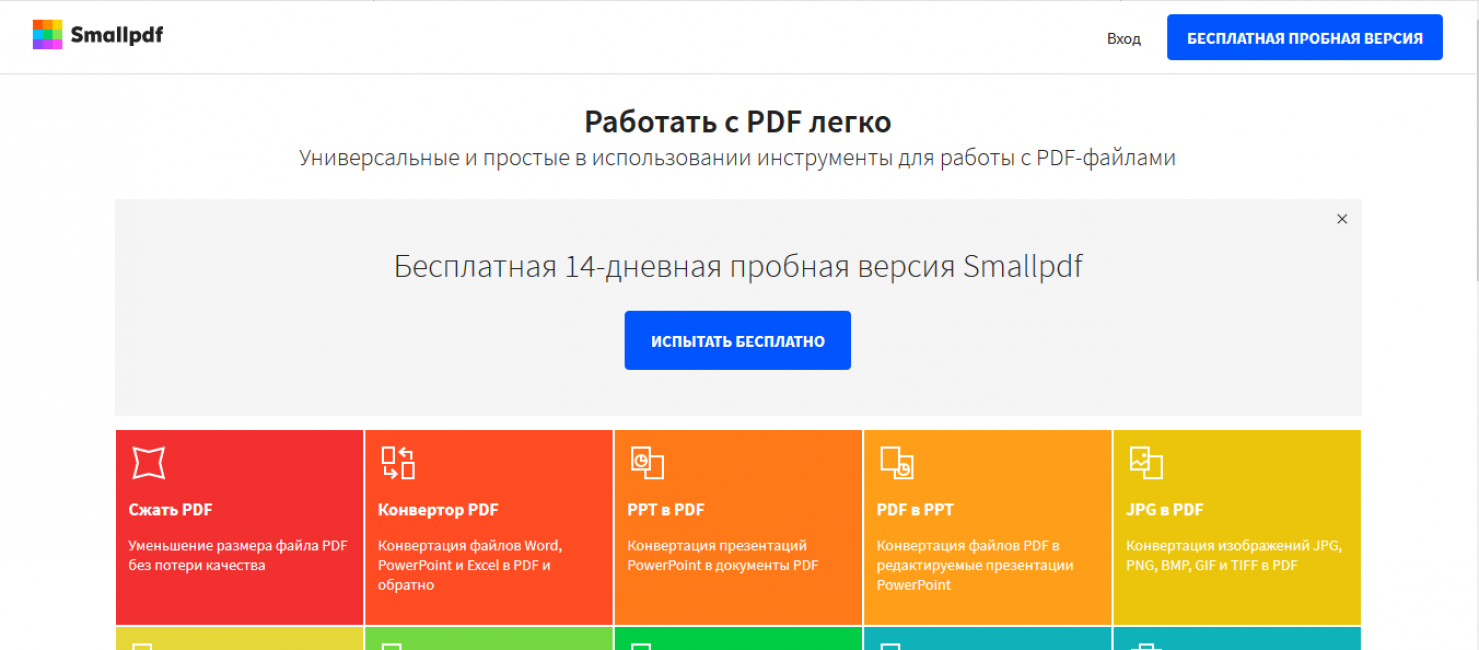Open the JPG в PDF title link
1479x650 pixels.
[1165, 509]
